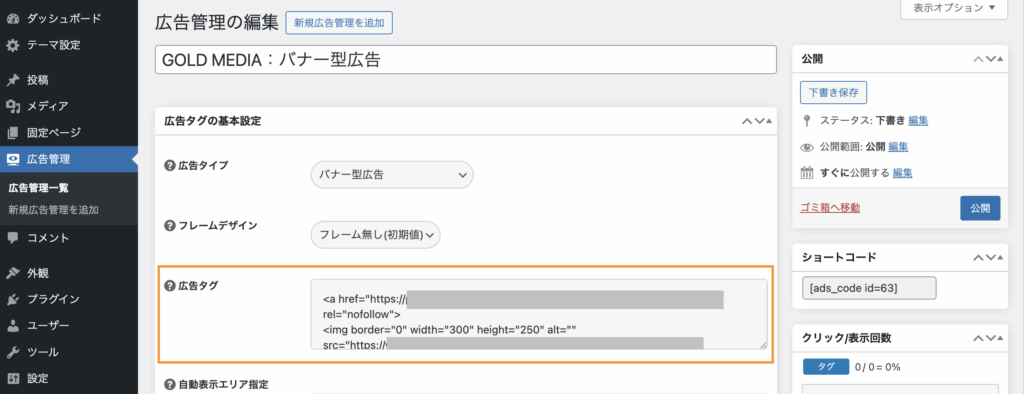Click the プラグイン plug icon
The image size is (1024, 394).
pos(12,299)
